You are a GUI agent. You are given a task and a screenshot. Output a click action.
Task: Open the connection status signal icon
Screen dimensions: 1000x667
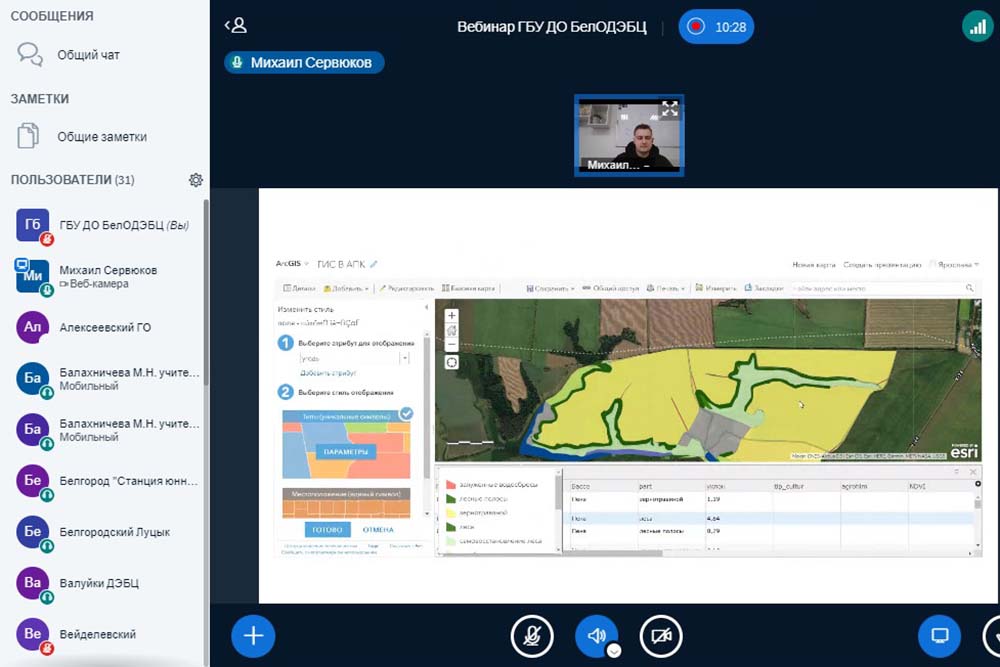point(976,26)
